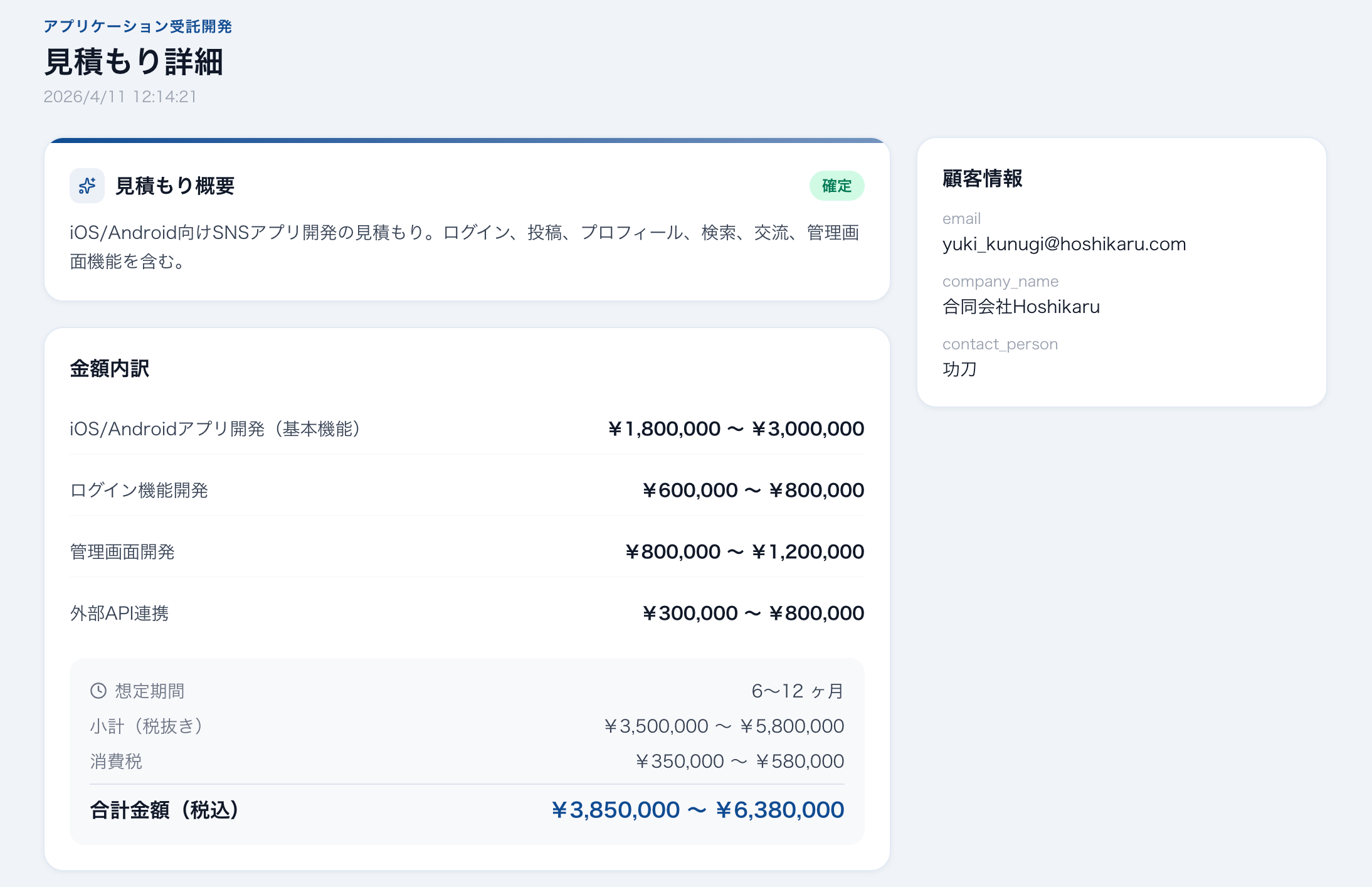Click the company name 合同会社Hoshikaru

(1021, 307)
